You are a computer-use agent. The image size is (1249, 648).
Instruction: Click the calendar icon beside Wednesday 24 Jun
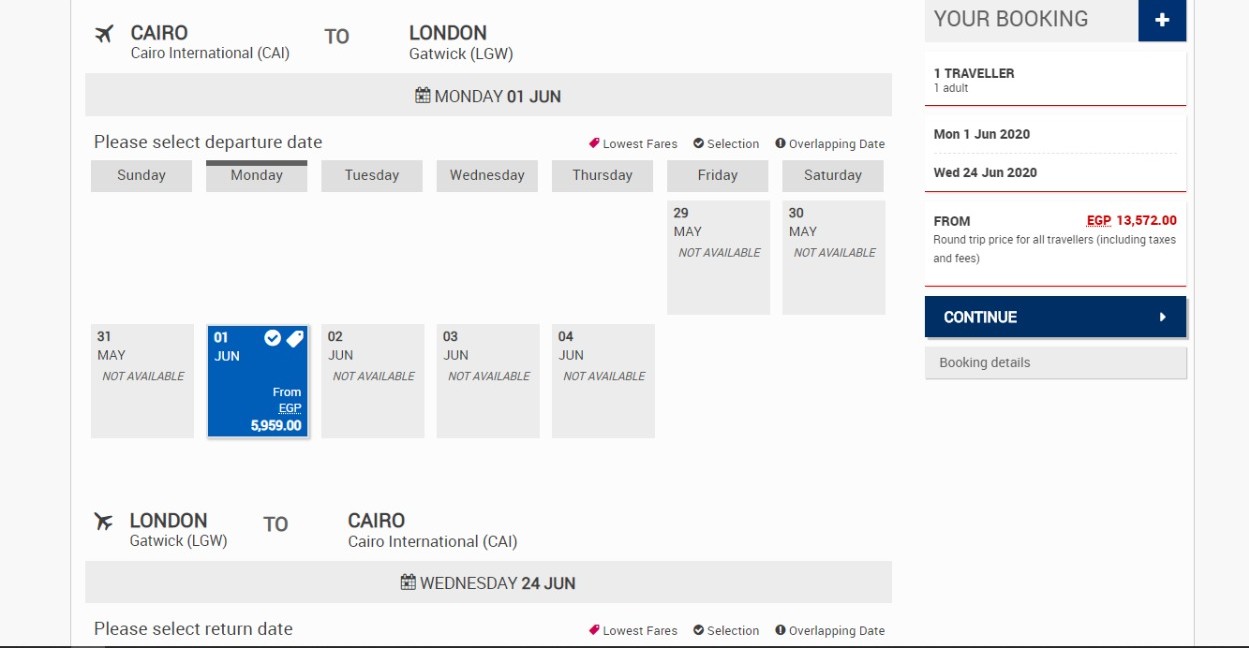click(408, 582)
